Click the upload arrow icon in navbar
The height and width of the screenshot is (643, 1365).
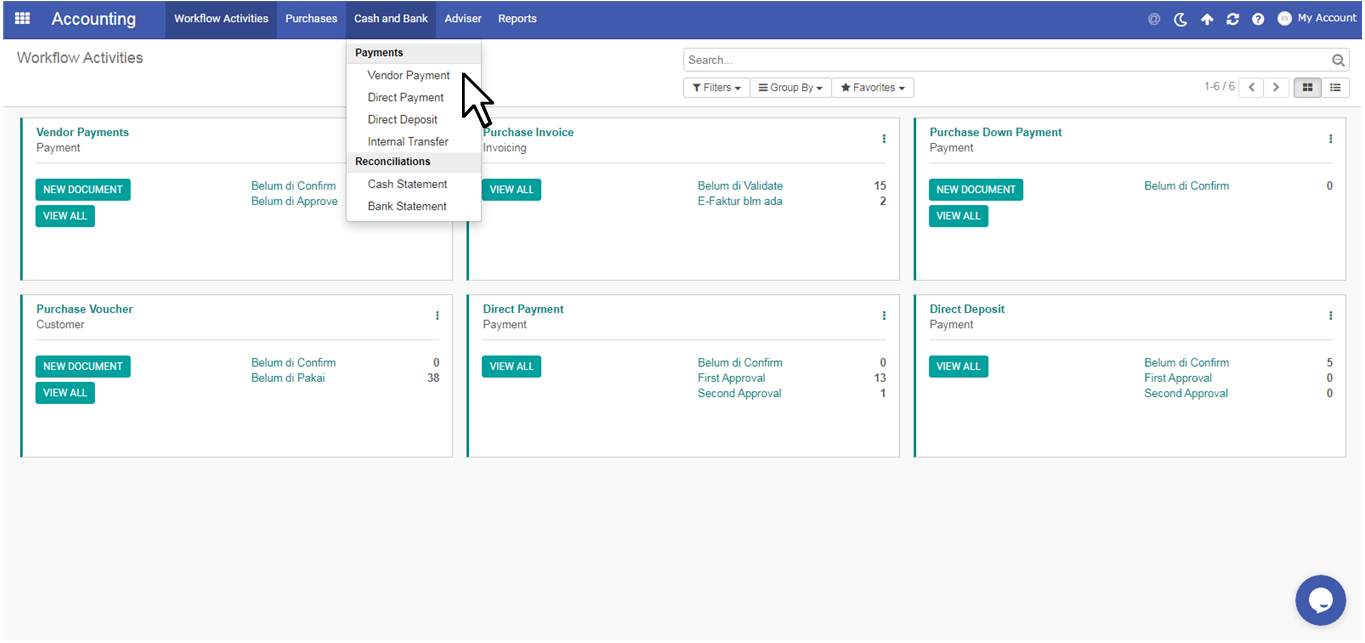(x=1207, y=19)
